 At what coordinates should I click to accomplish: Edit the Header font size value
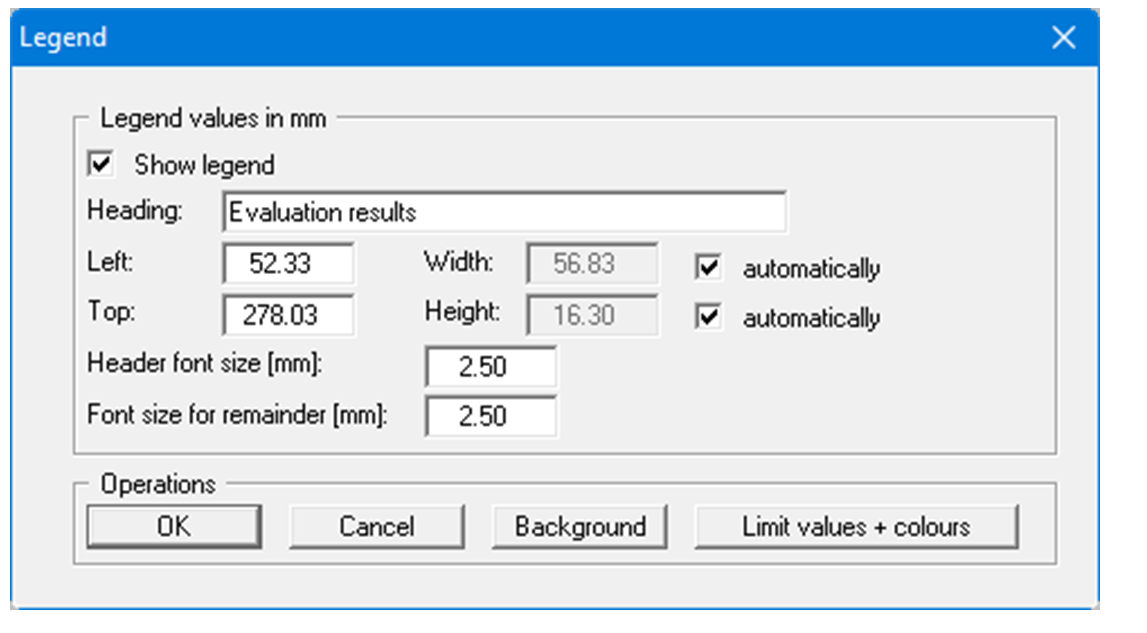pyautogui.click(x=492, y=366)
